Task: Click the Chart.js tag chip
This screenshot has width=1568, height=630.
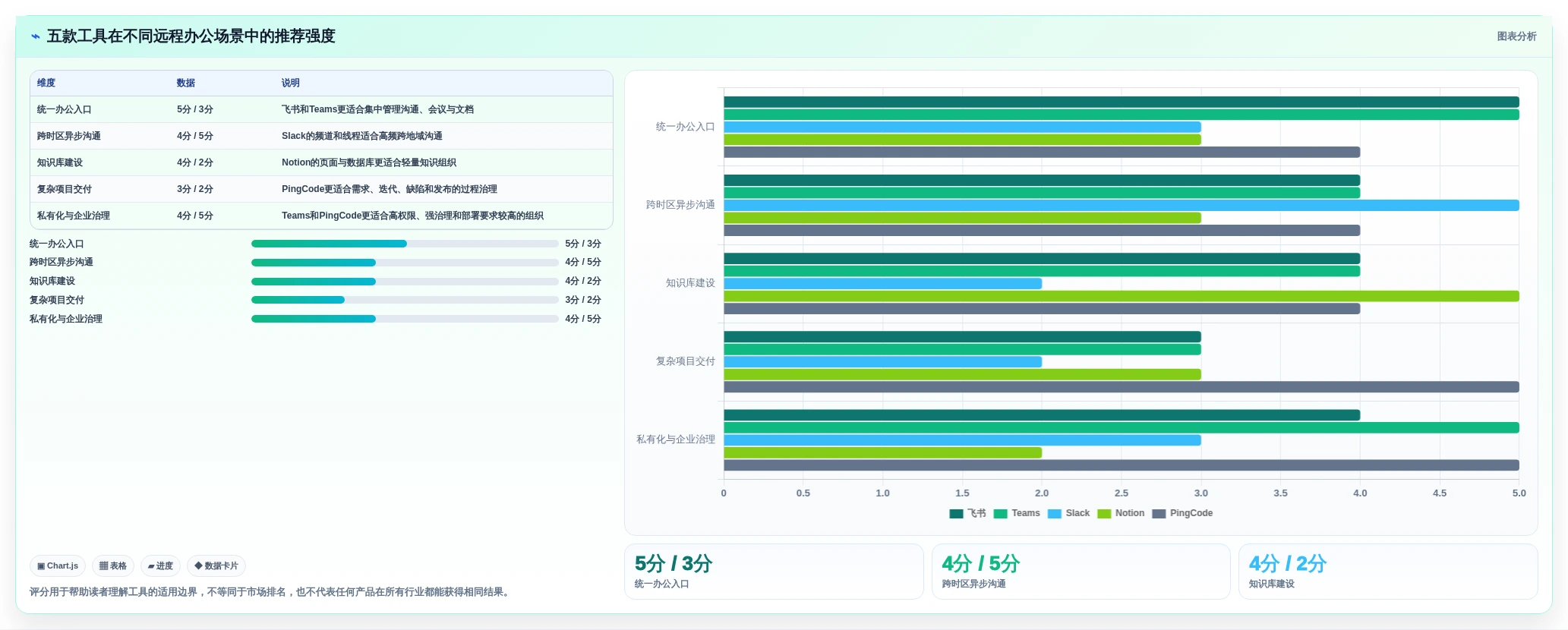Action: [58, 566]
